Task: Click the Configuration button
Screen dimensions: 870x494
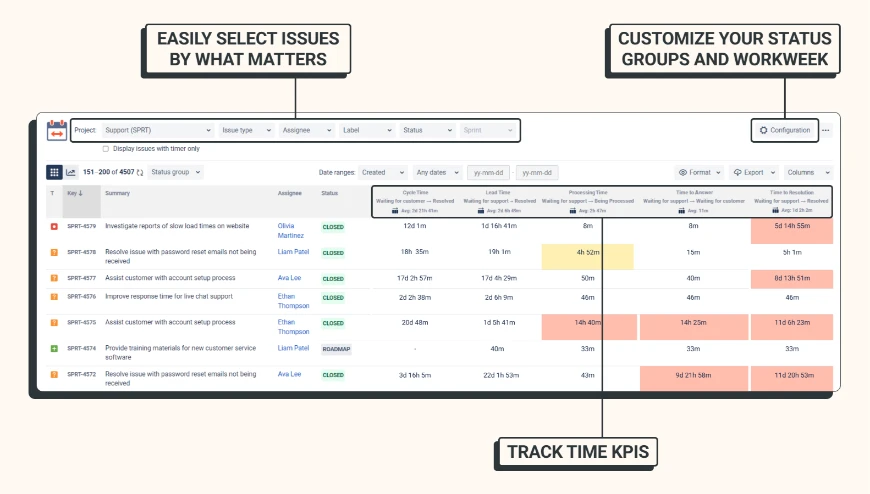Action: pyautogui.click(x=785, y=130)
